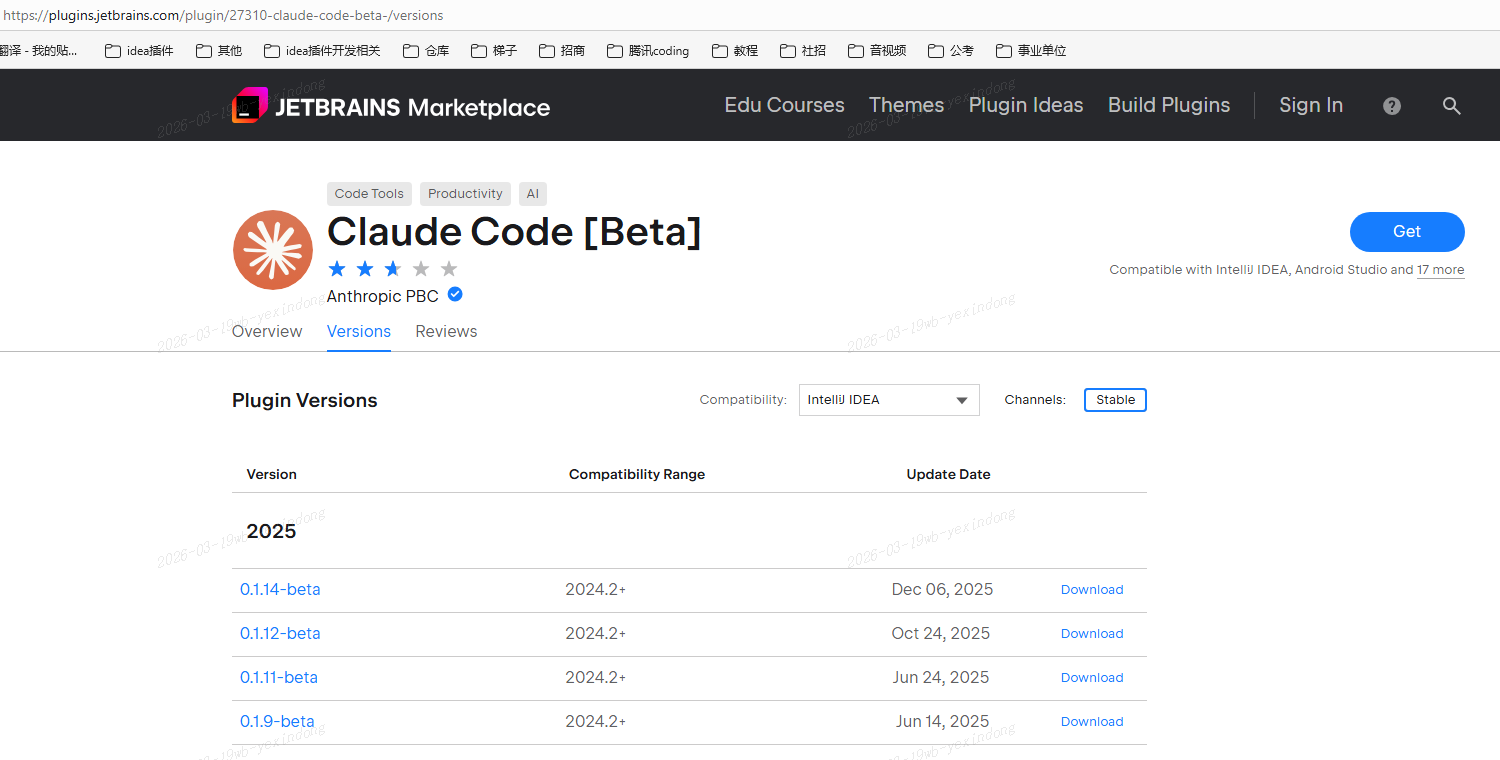The image size is (1500, 760).
Task: Open the 梯子 bookmark folder
Action: coord(494,50)
